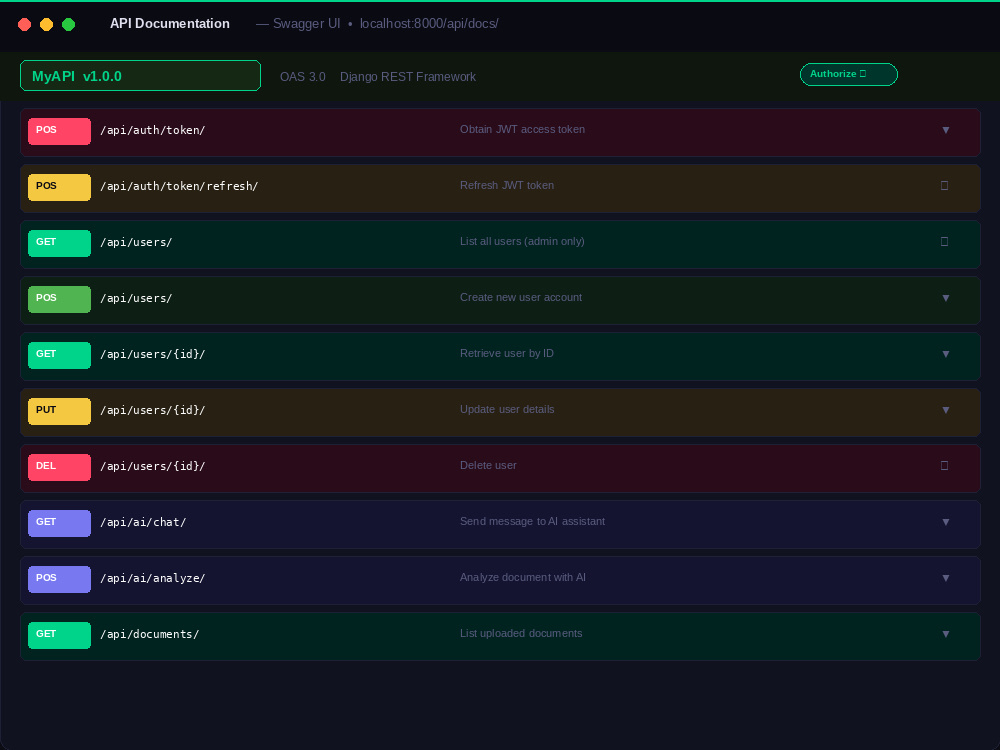Click the List all users (admin only) description
Viewport: 1000px width, 750px height.
[522, 242]
